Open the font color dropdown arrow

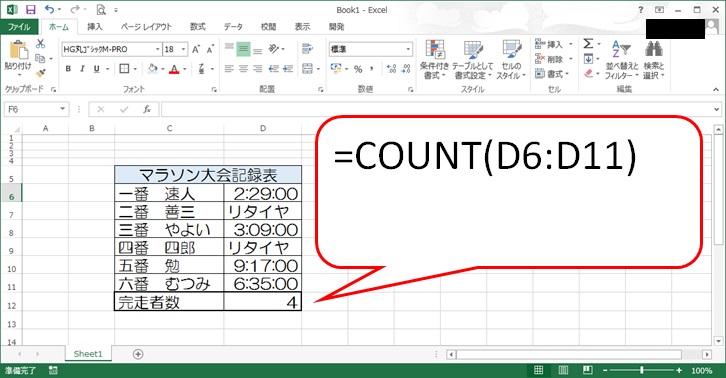tap(184, 69)
